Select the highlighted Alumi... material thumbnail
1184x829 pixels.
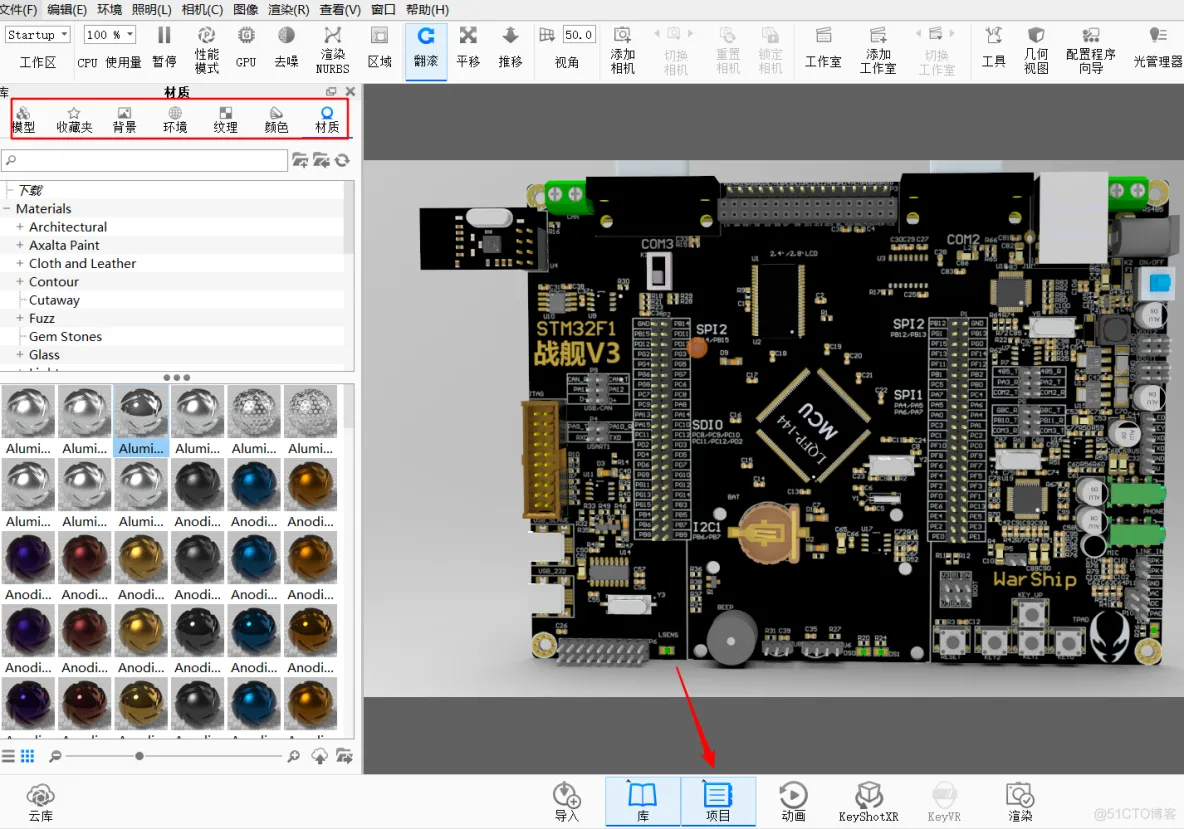coord(141,421)
